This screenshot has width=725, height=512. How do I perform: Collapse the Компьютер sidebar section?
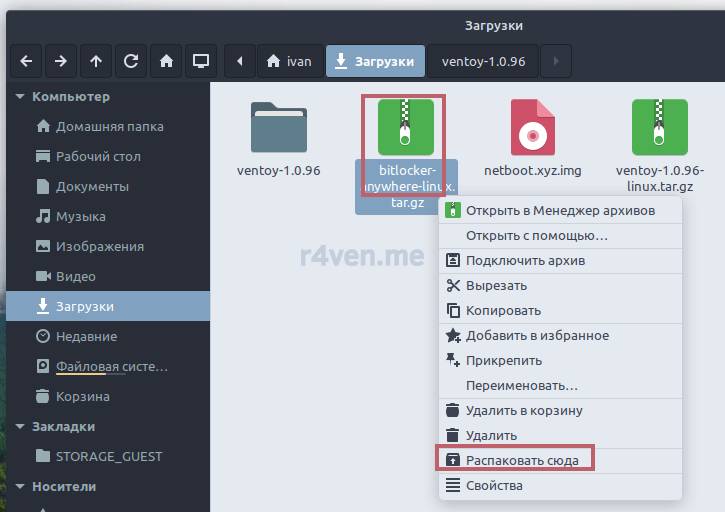click(x=20, y=97)
